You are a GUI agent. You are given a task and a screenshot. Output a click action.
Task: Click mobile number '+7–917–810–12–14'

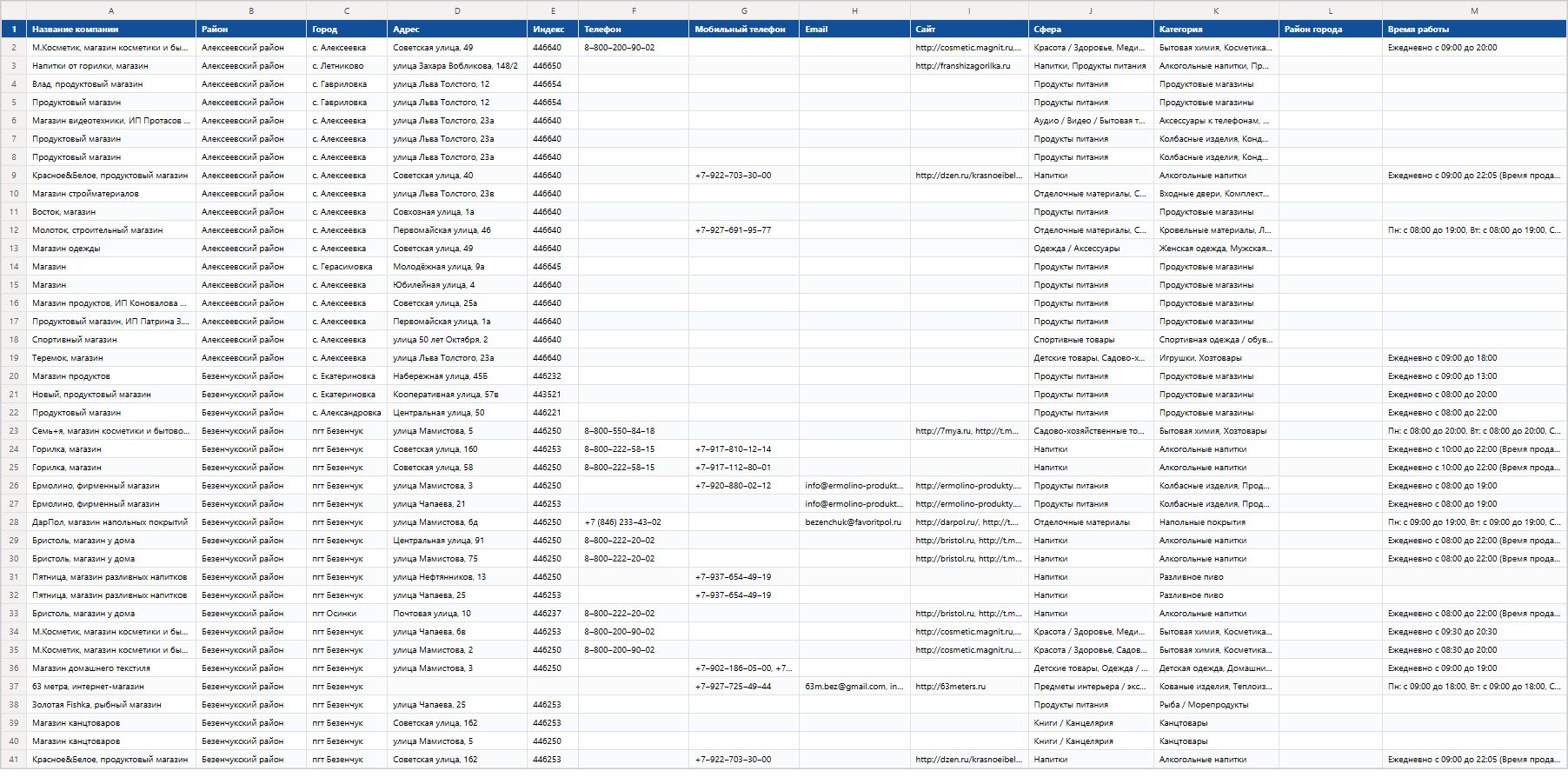point(744,449)
